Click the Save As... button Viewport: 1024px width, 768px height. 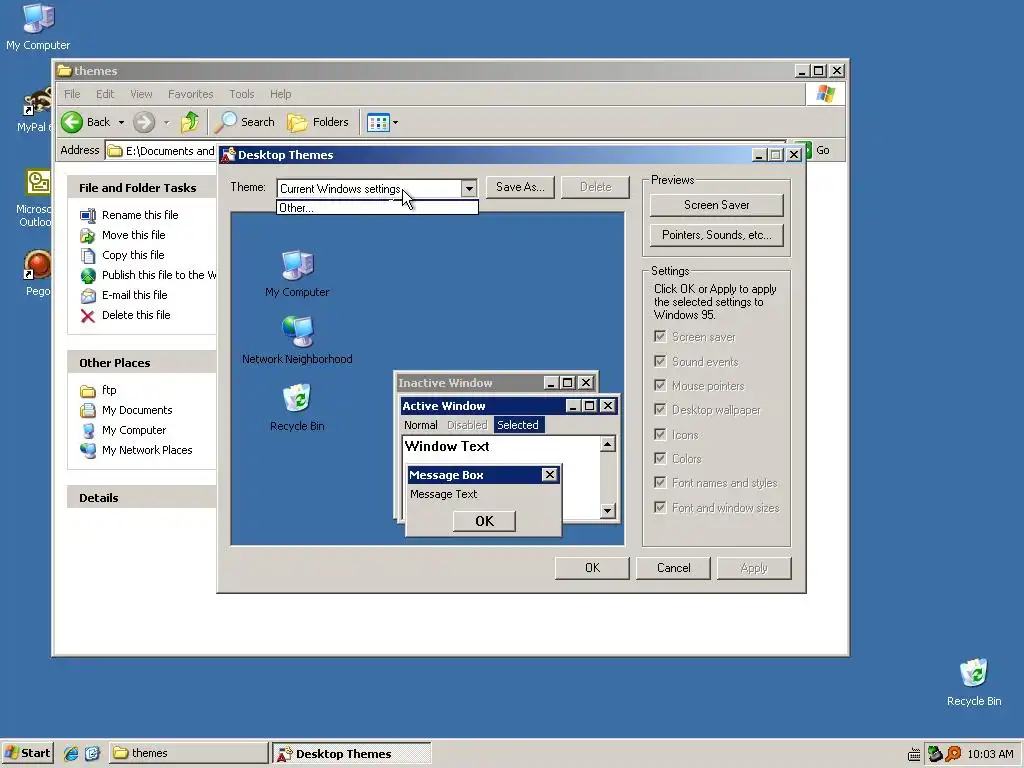click(520, 187)
